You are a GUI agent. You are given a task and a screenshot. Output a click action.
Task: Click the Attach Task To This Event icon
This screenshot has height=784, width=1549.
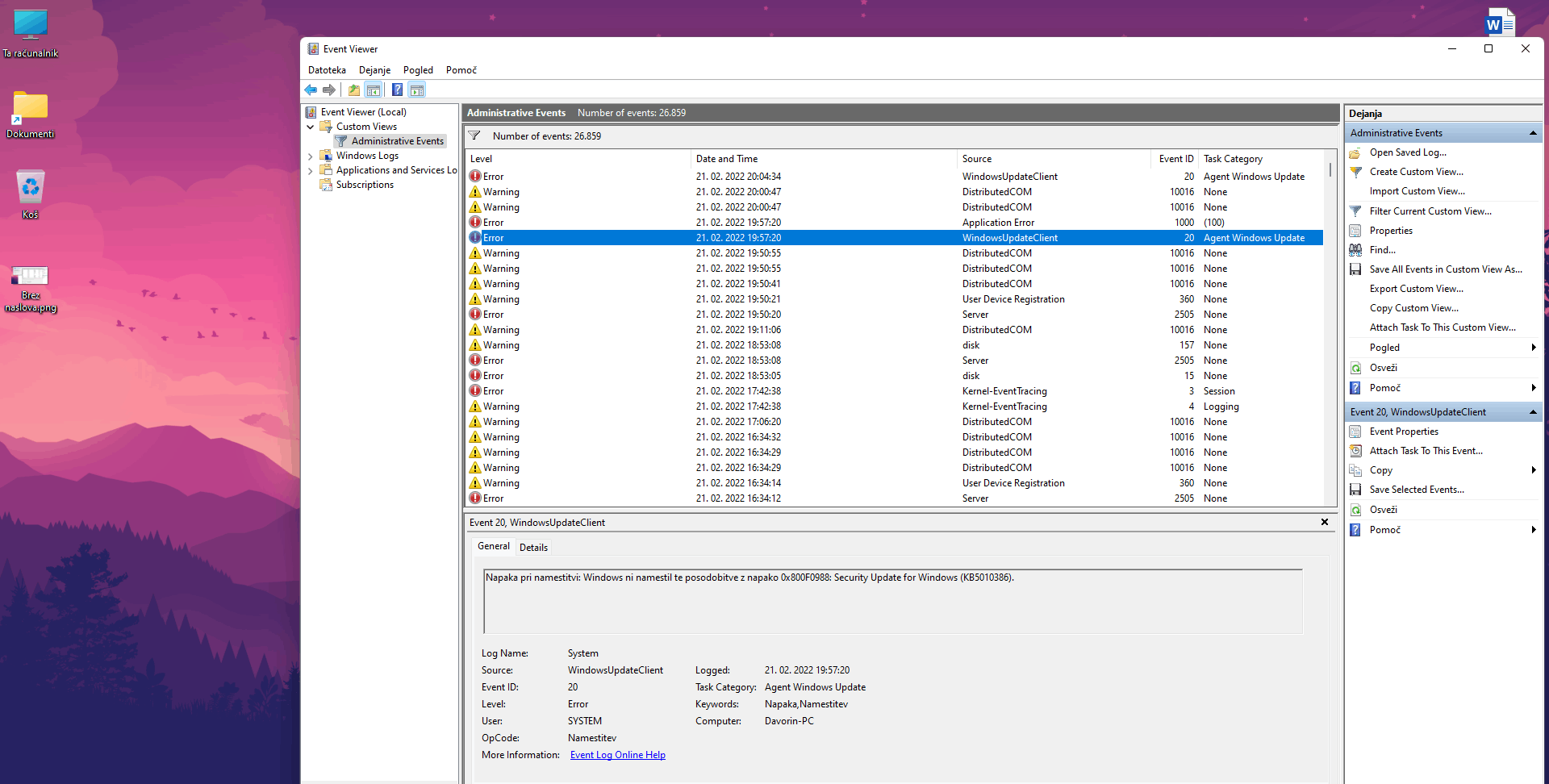point(1355,451)
